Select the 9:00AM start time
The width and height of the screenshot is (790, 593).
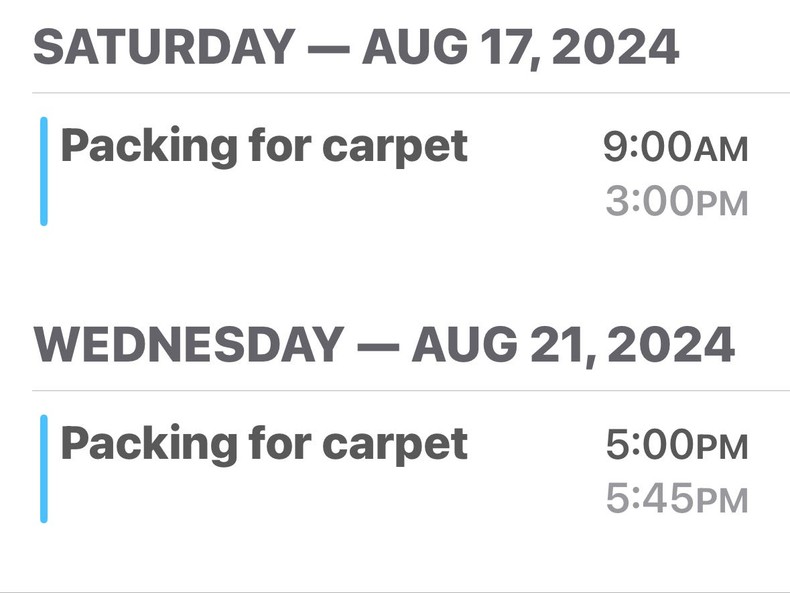[x=675, y=148]
